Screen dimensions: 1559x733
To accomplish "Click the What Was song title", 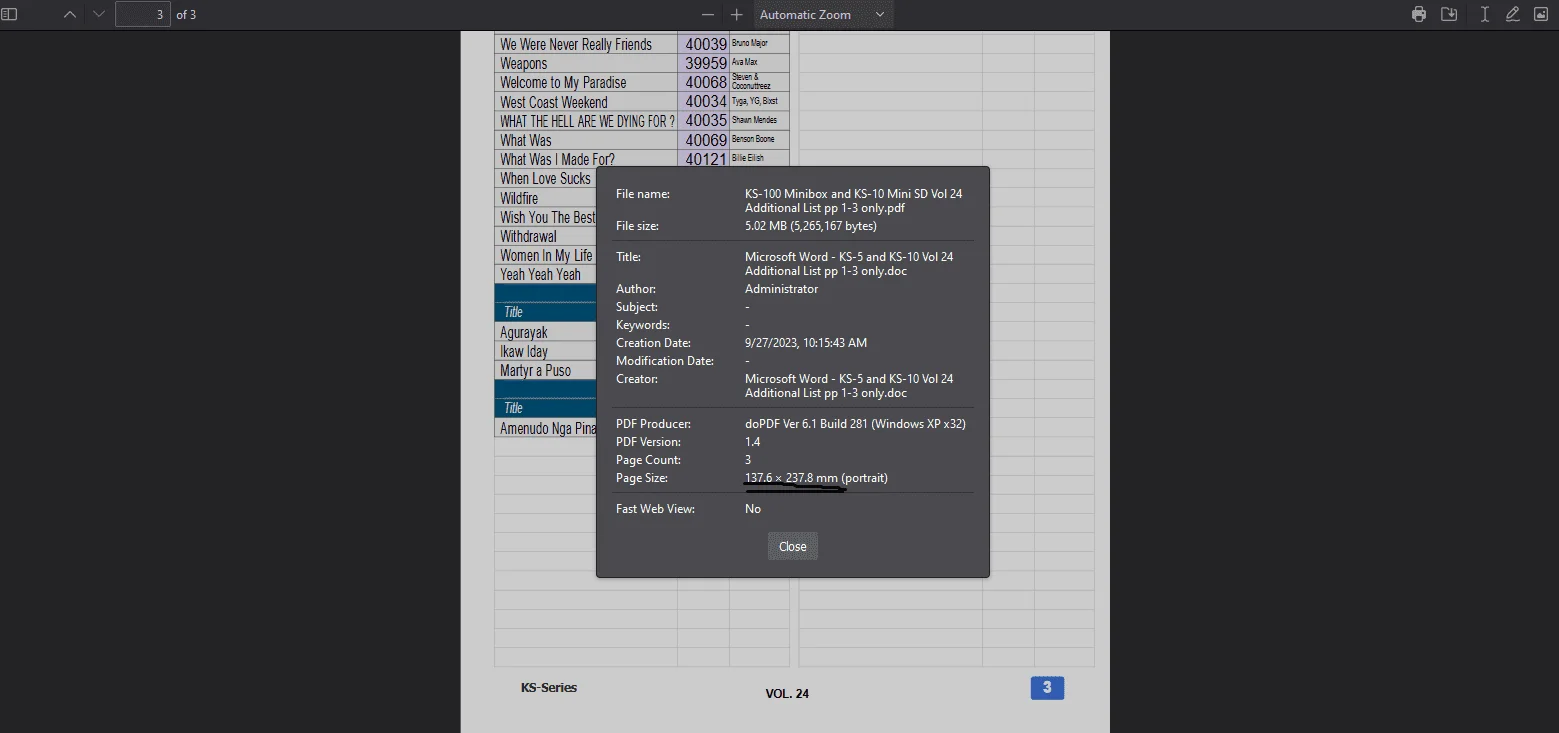I will (526, 140).
